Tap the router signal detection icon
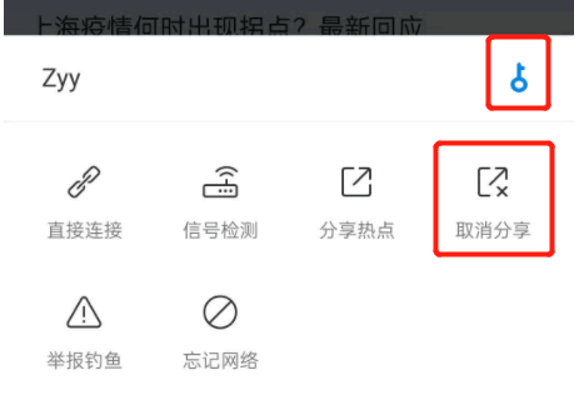This screenshot has width=575, height=416. [x=220, y=182]
